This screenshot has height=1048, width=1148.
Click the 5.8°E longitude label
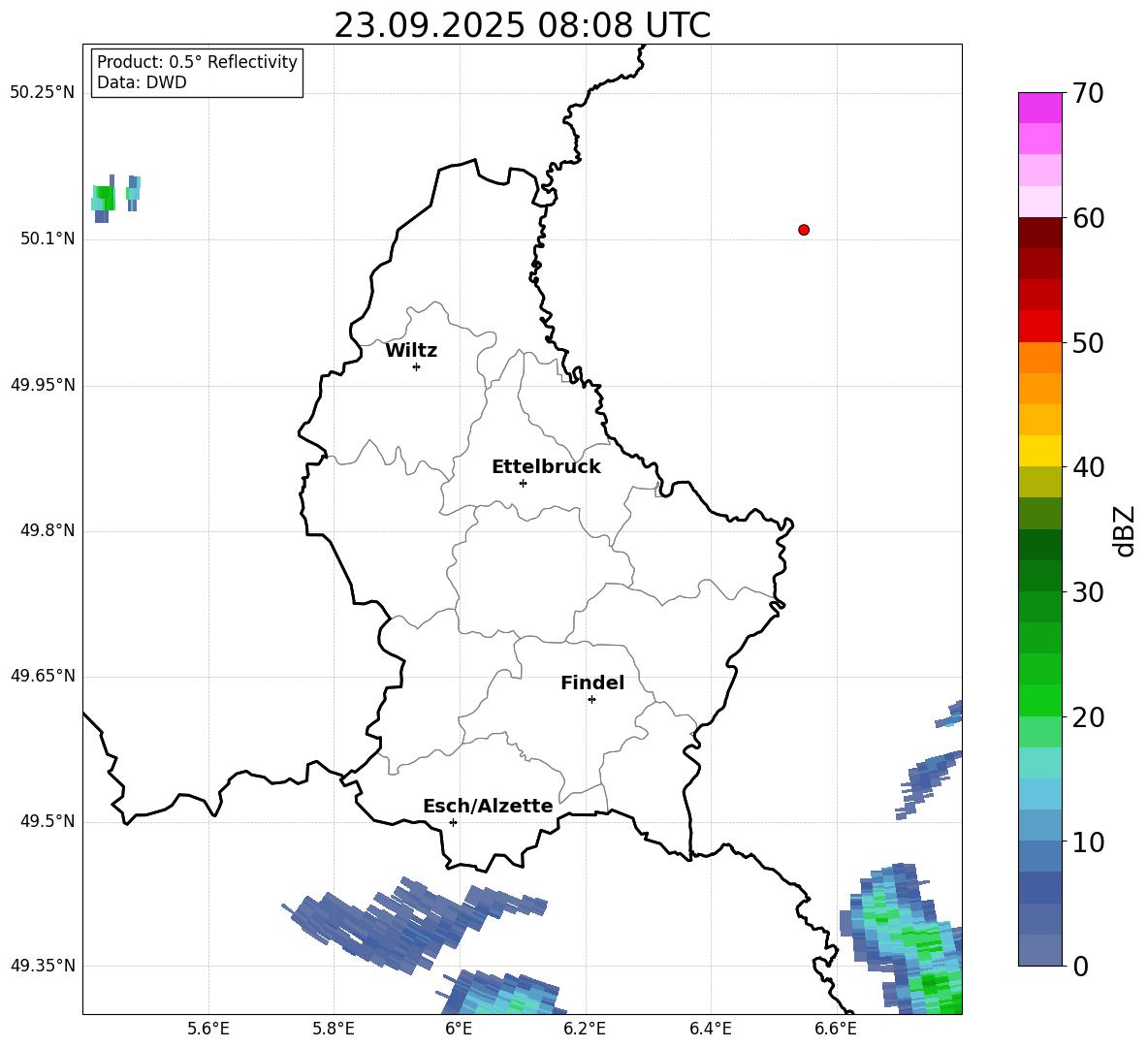tap(334, 1029)
